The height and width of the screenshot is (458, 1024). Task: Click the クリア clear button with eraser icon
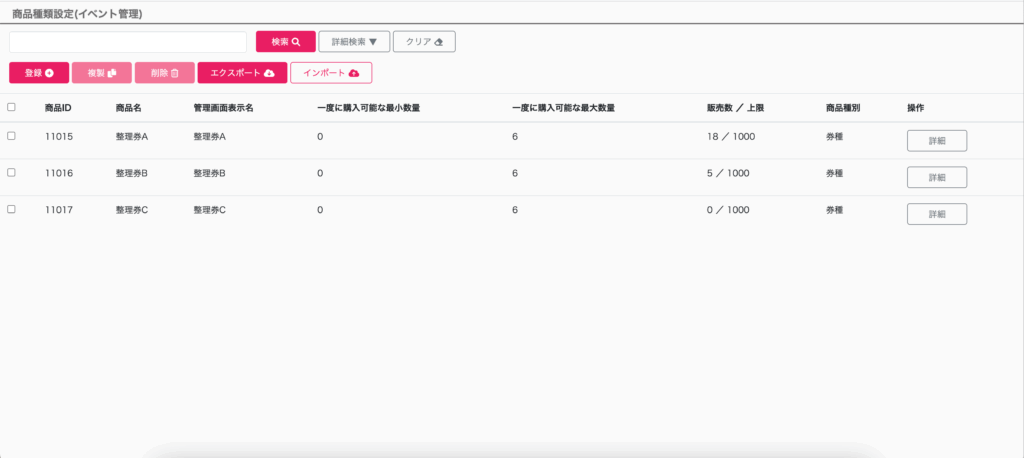coord(424,42)
